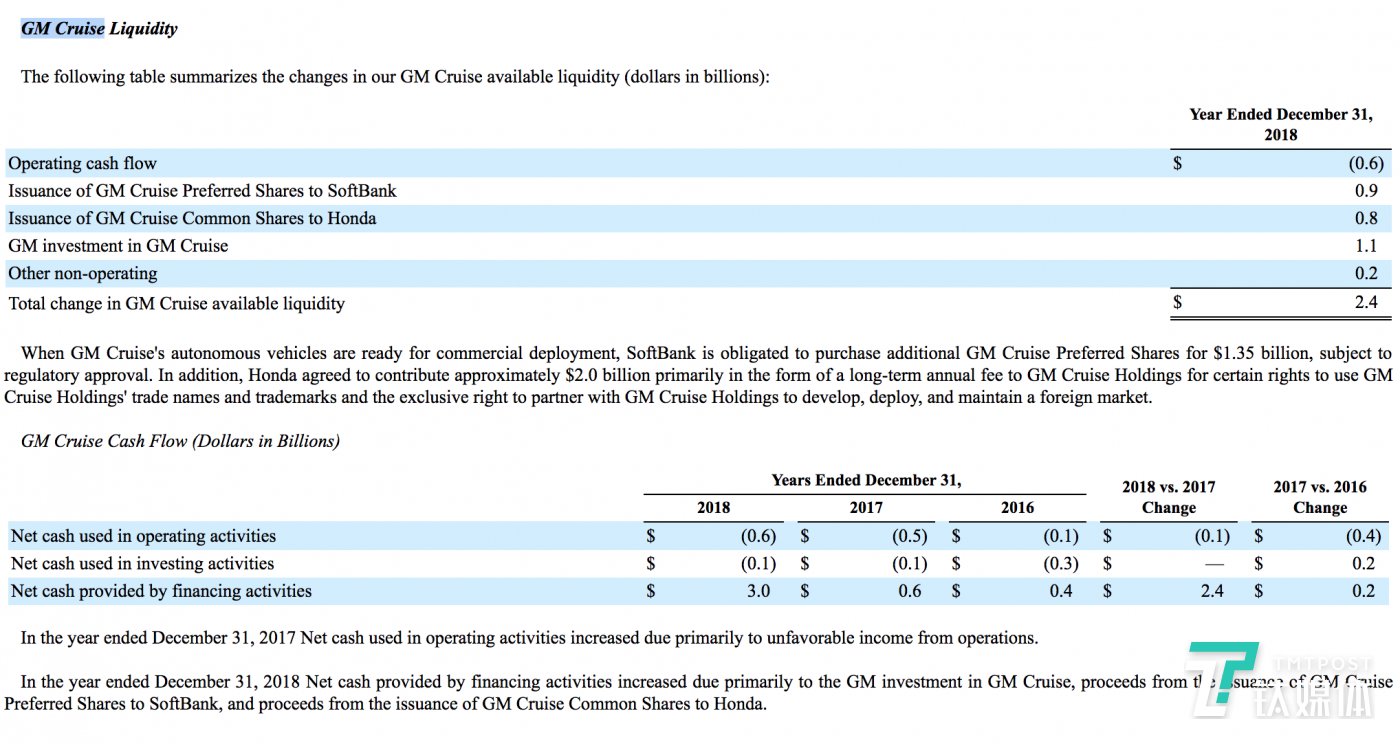Click the 3.0 financing activities value for 2018
Screen dimensions: 1400x744
point(758,591)
